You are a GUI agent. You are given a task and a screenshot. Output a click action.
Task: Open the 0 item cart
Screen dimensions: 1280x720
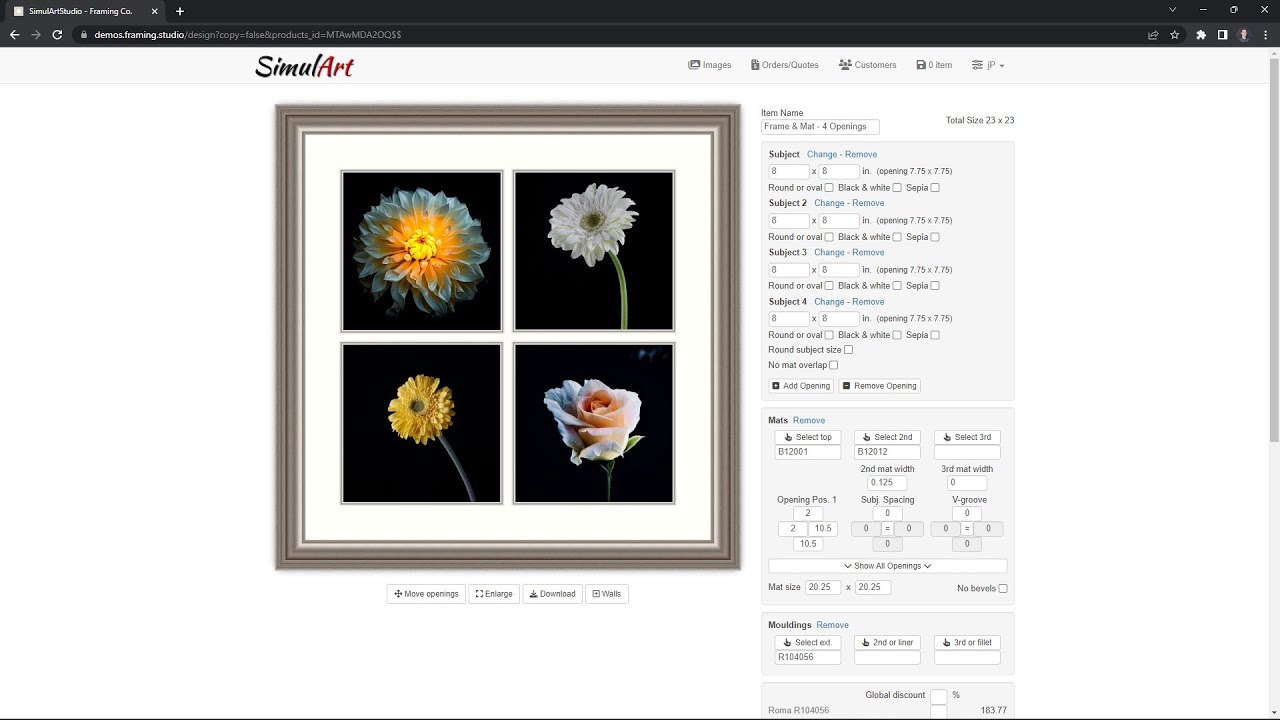934,65
